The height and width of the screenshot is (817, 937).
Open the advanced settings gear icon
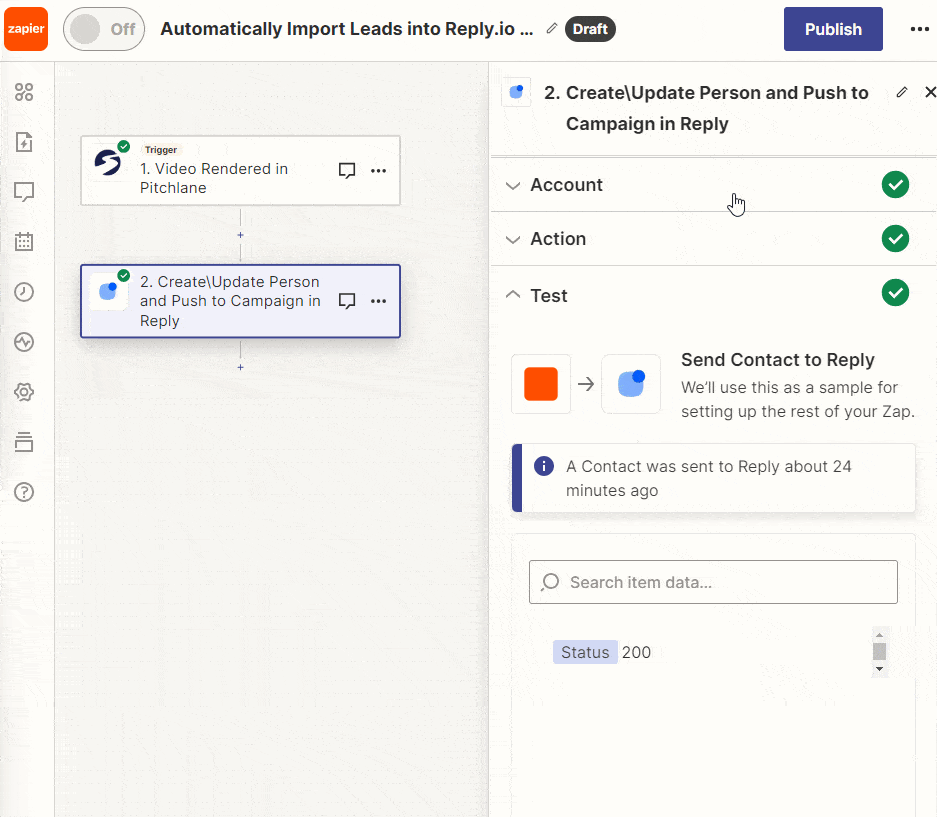24,392
